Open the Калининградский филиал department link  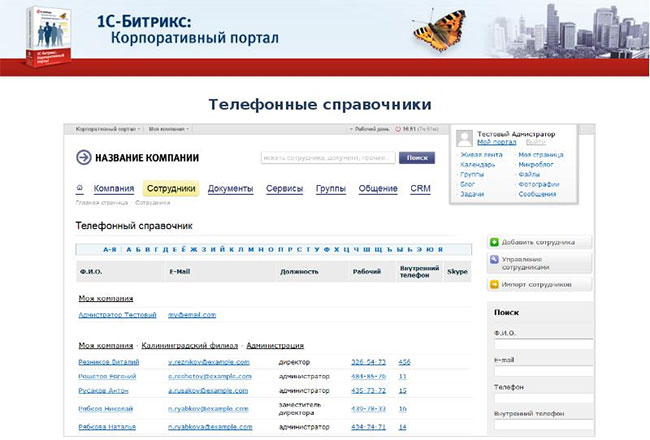point(189,345)
